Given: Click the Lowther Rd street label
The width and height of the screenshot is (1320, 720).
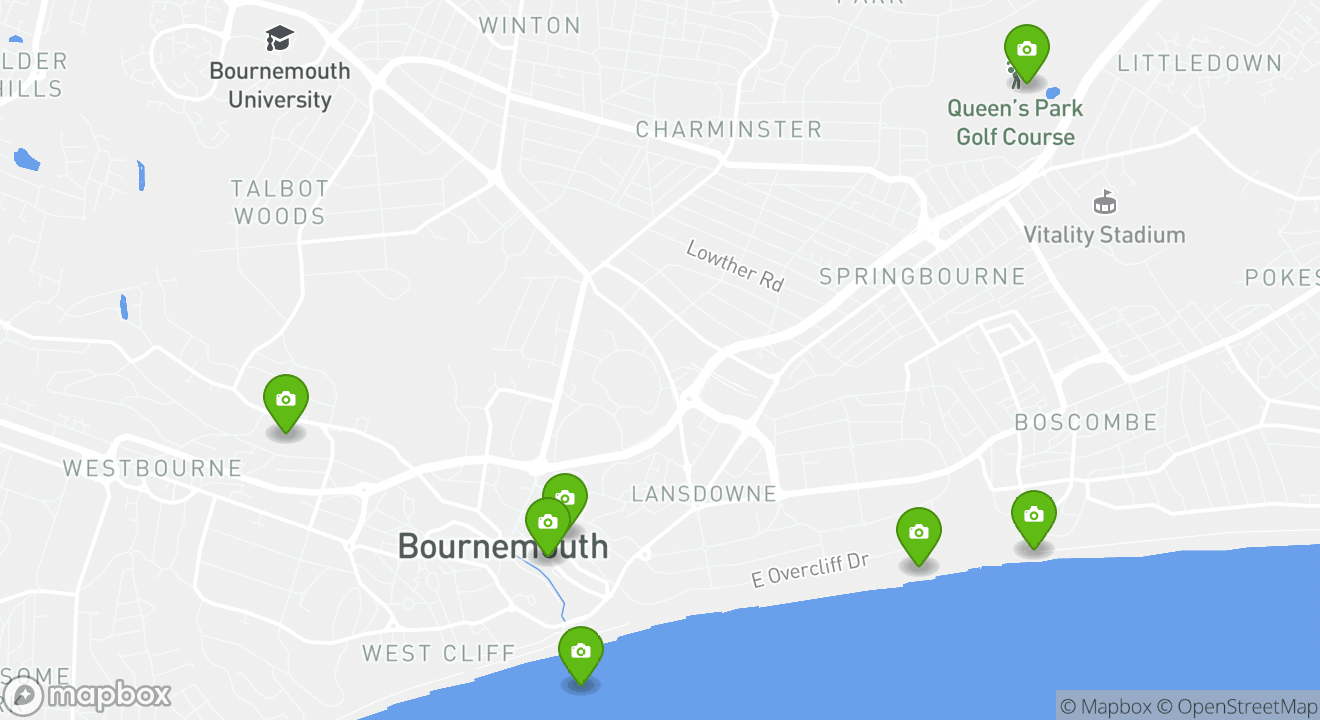Looking at the screenshot, I should (735, 266).
